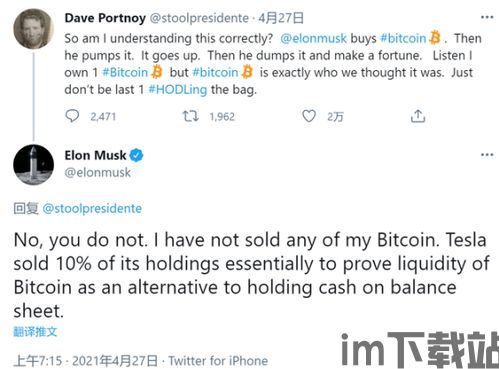Click the reply icon under Dave Portnoy's tweet

tap(72, 116)
